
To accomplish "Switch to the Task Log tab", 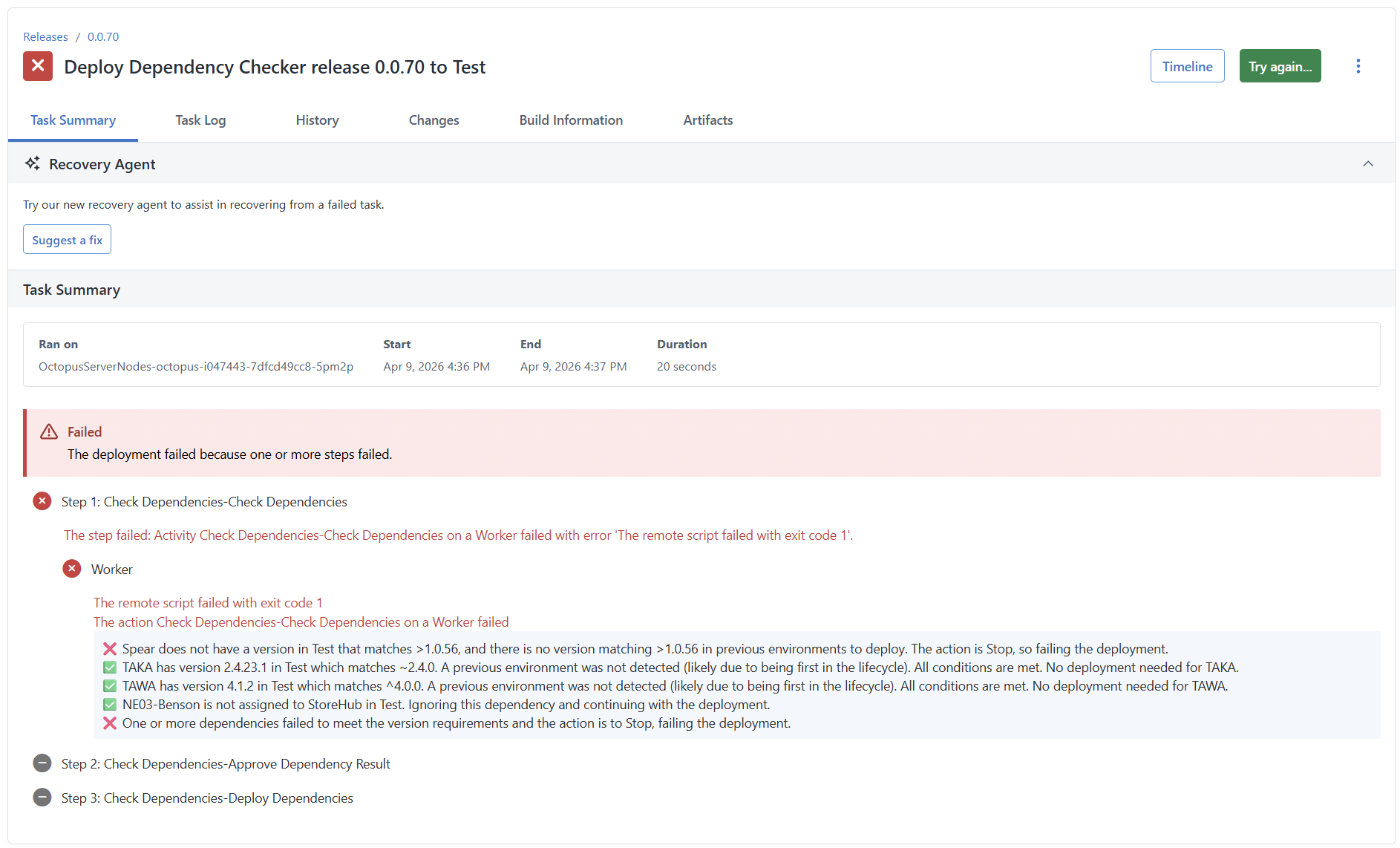I will tap(200, 120).
